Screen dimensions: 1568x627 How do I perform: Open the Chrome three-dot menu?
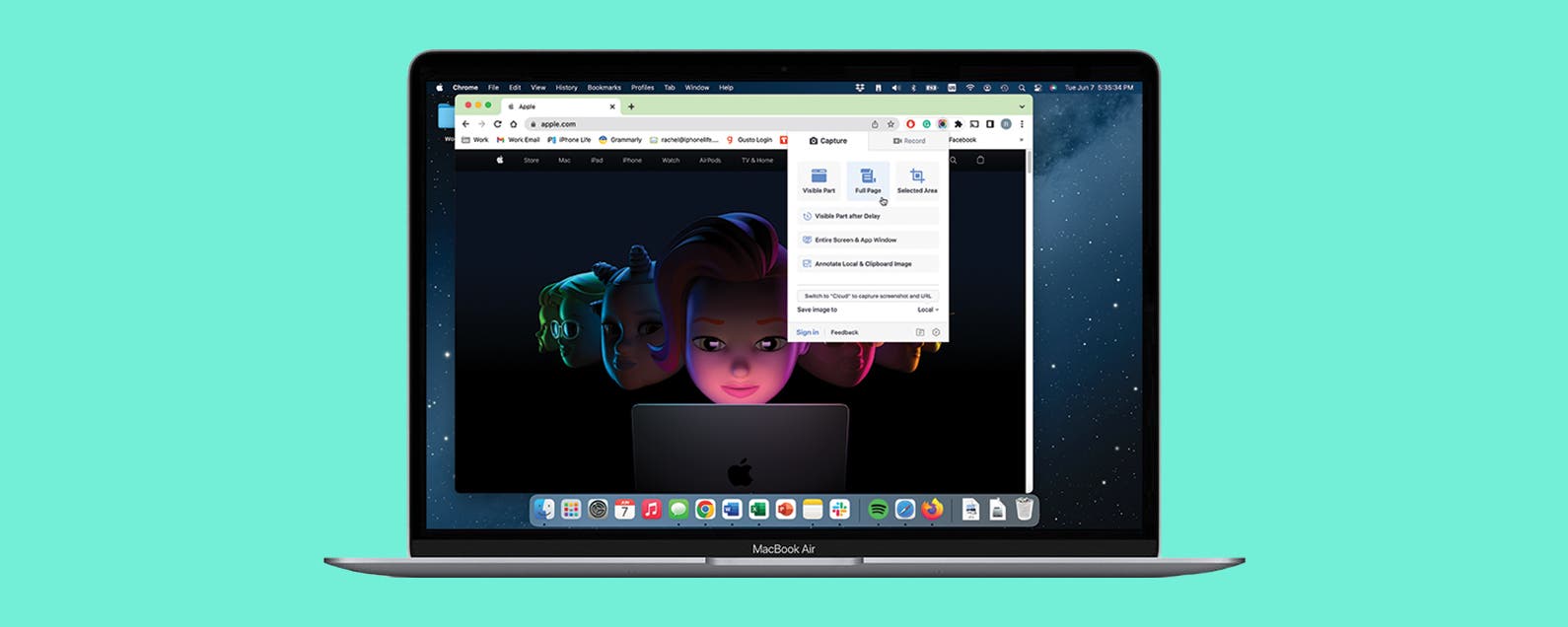[x=1022, y=124]
